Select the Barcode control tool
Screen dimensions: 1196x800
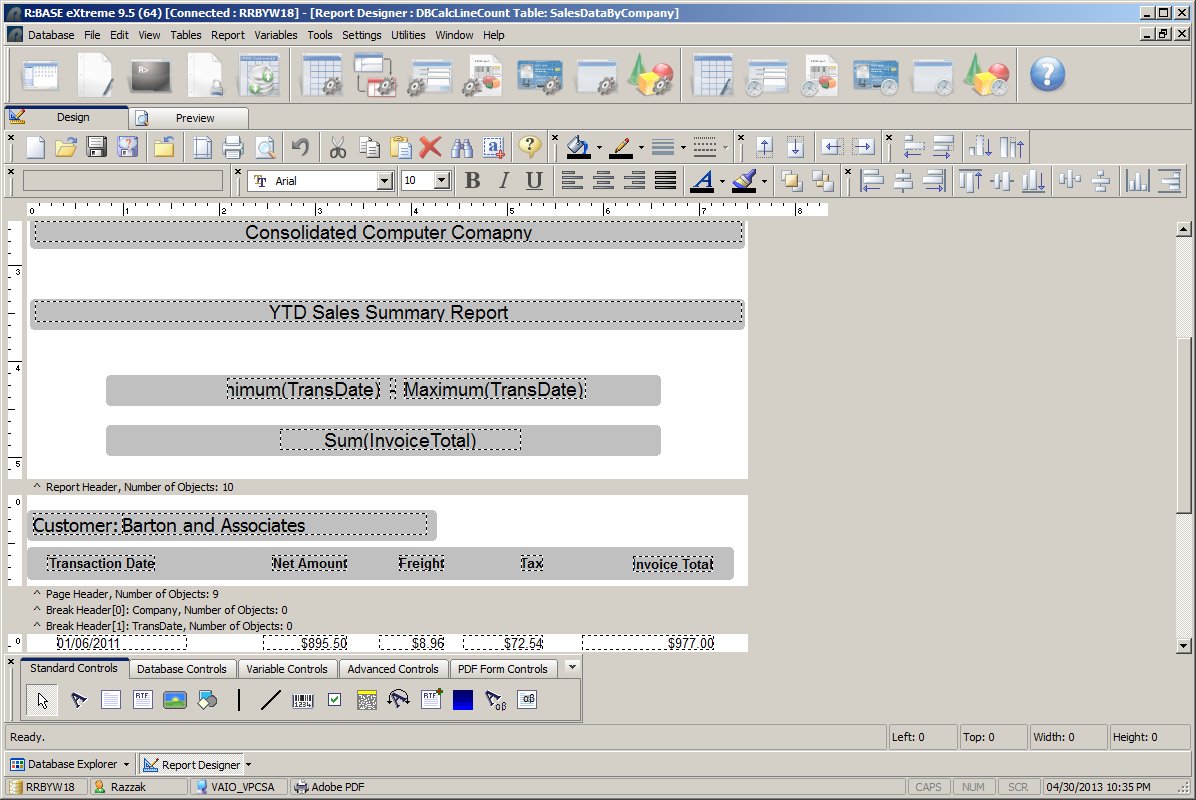[302, 700]
